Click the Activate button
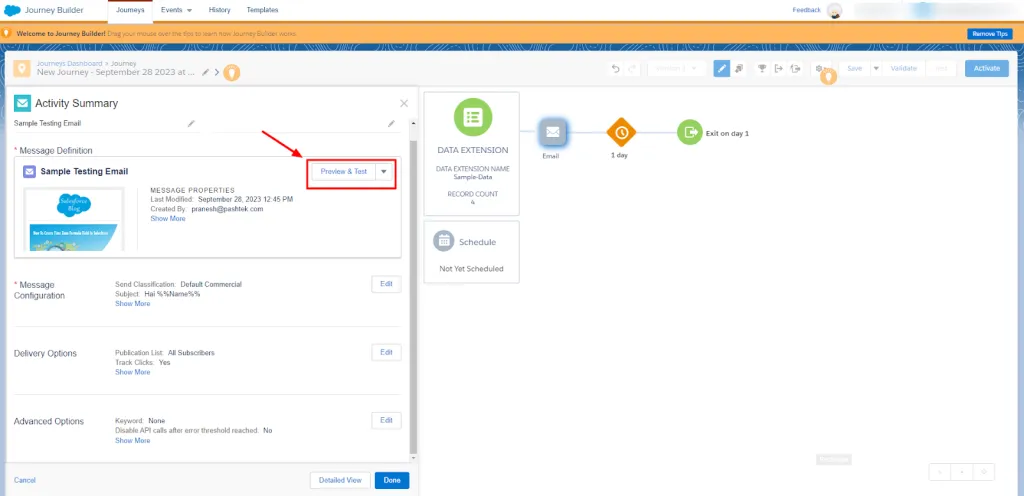Image resolution: width=1024 pixels, height=496 pixels. [x=987, y=68]
